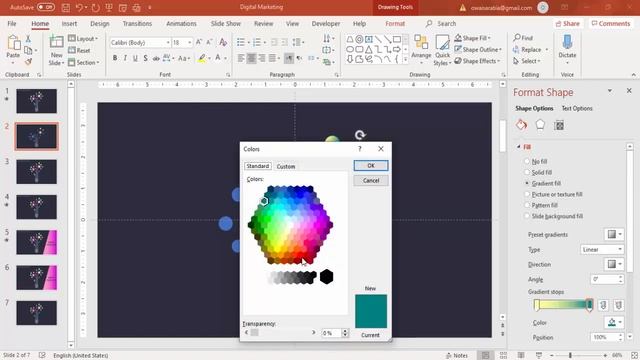Click the Add gradient stop icon
The height and width of the screenshot is (360, 640).
603,305
